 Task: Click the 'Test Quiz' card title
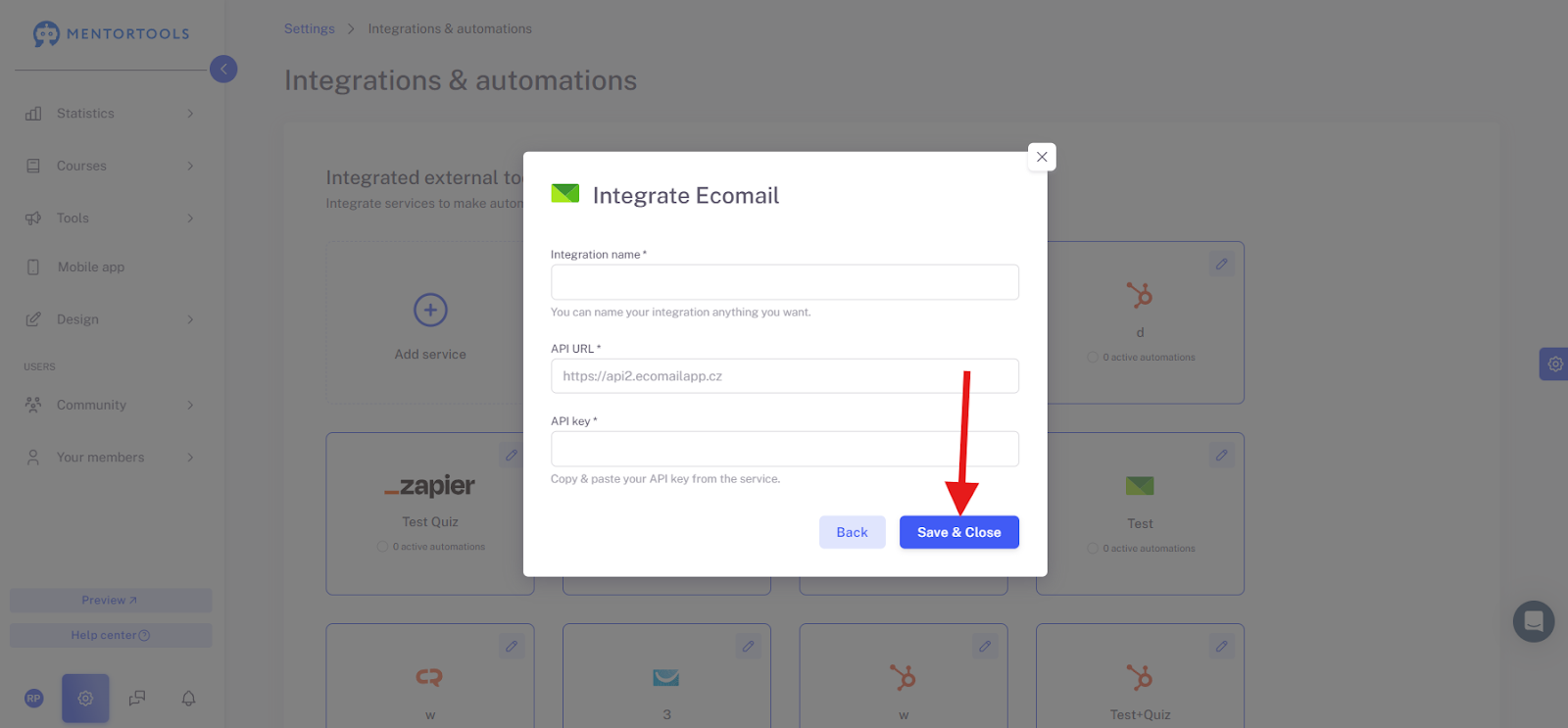point(430,522)
